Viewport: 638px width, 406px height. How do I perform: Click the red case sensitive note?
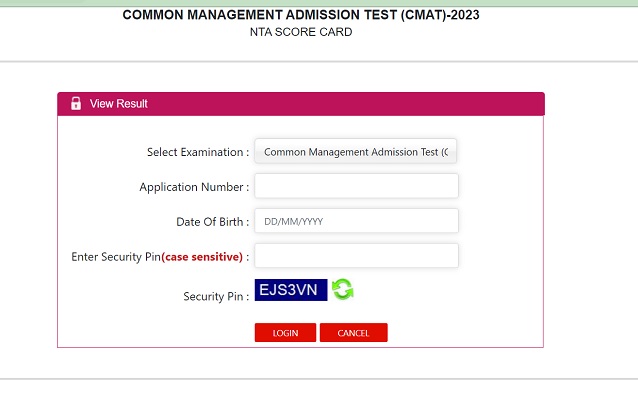[x=202, y=257]
